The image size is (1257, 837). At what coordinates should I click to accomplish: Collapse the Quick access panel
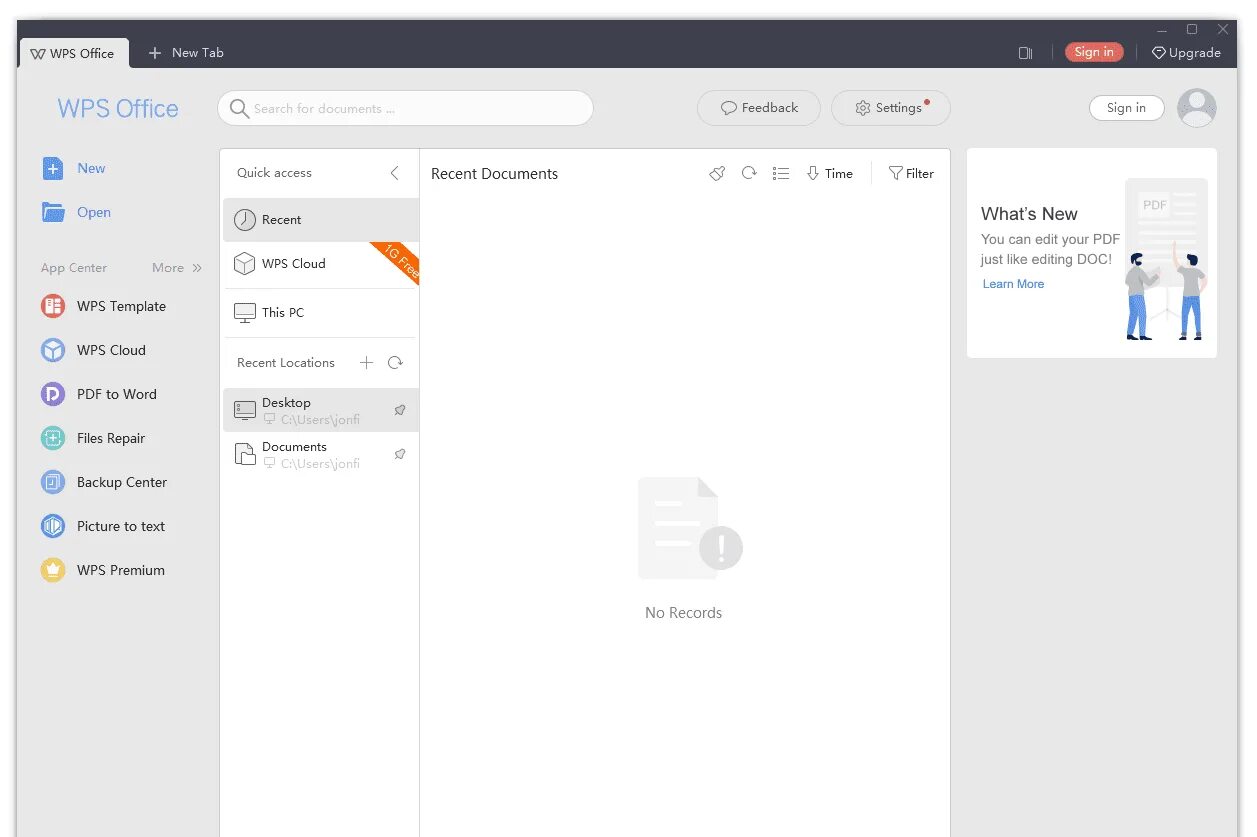394,173
